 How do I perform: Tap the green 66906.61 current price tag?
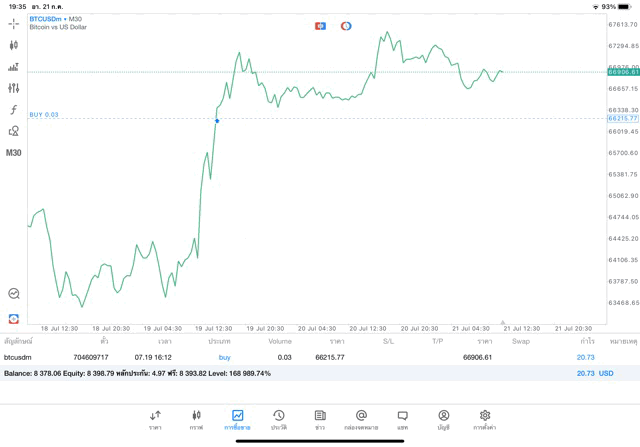pos(622,72)
